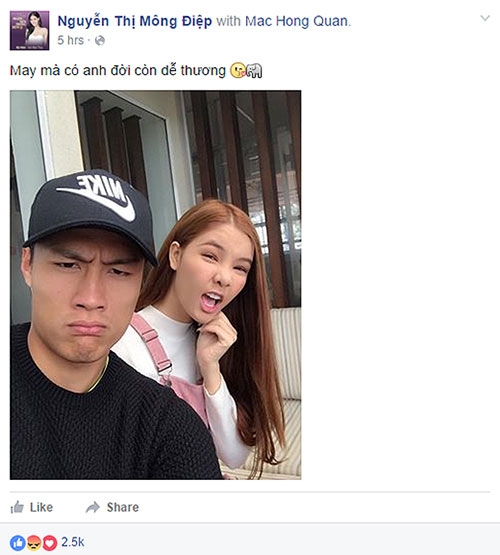The image size is (500, 555).
Task: Open Mac Hong Quan profile link
Action: pos(297,21)
